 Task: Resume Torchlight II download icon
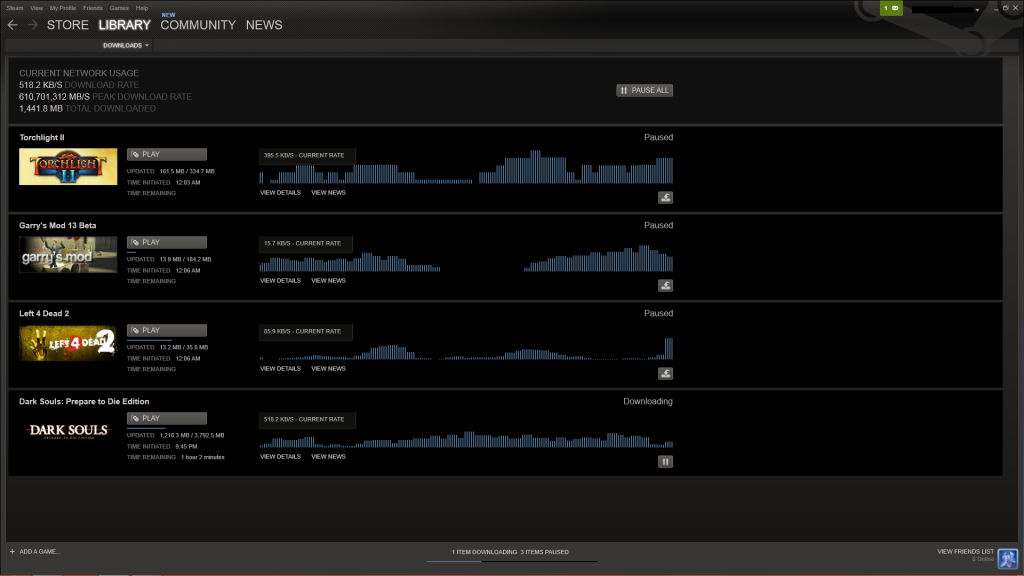[x=665, y=197]
